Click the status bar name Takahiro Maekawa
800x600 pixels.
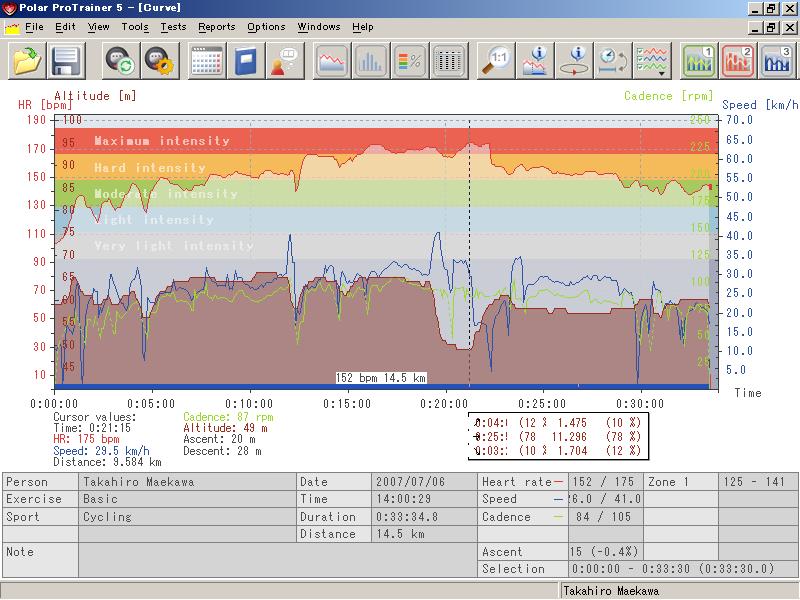[611, 591]
